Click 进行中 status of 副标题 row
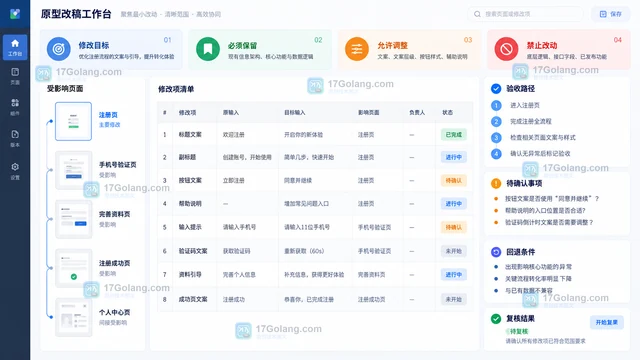Image resolution: width=640 pixels, height=360 pixels. (453, 157)
